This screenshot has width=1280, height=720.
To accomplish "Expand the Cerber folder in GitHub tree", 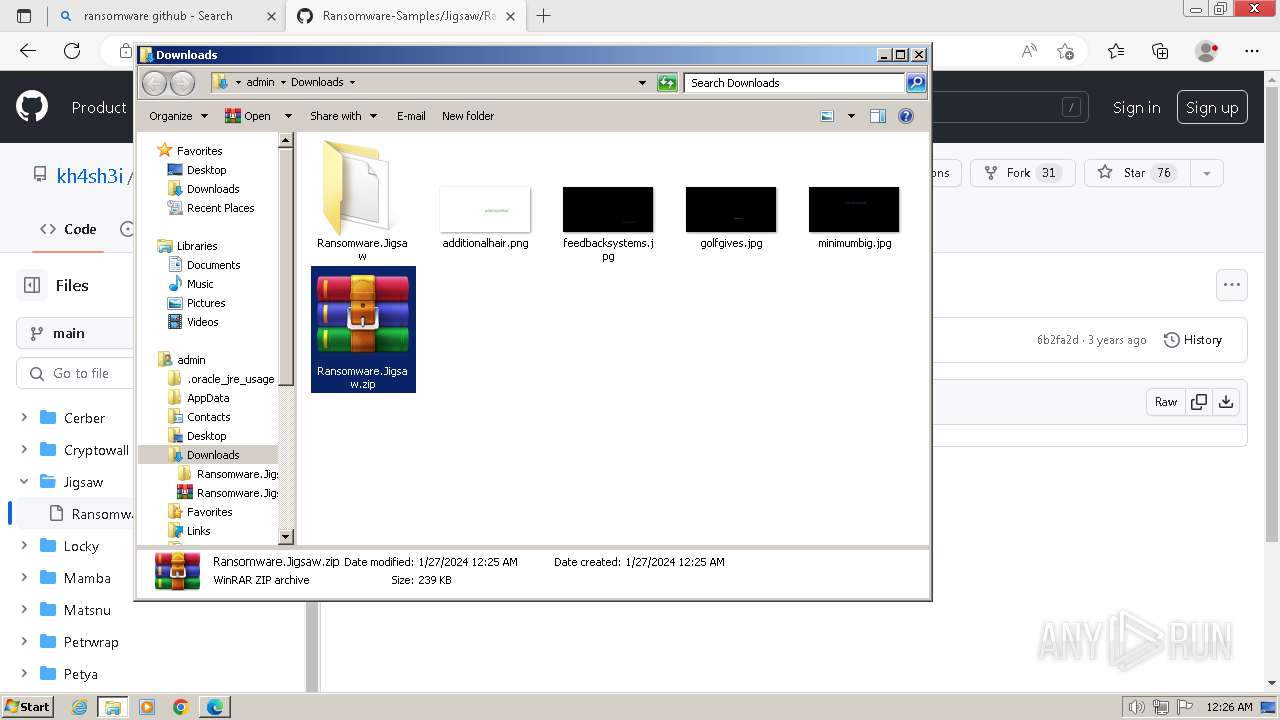I will [x=24, y=418].
